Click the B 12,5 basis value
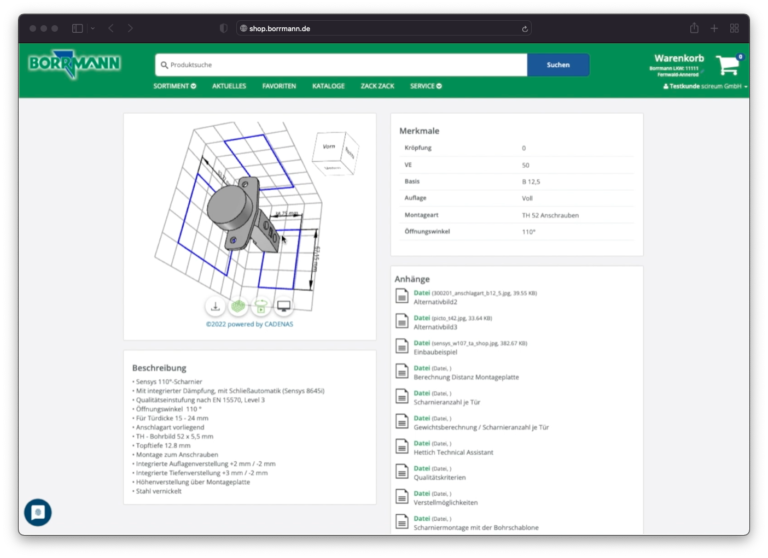 pyautogui.click(x=531, y=182)
